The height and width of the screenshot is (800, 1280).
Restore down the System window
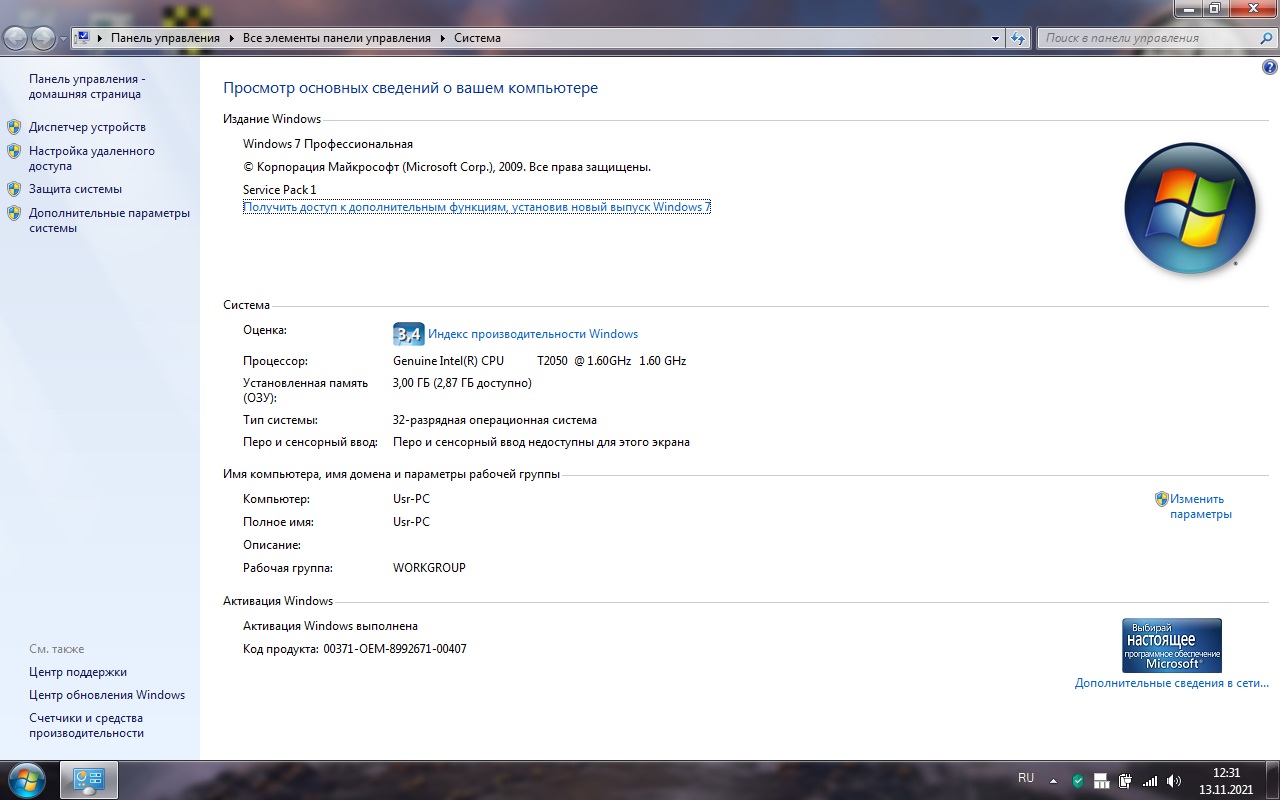click(1214, 8)
